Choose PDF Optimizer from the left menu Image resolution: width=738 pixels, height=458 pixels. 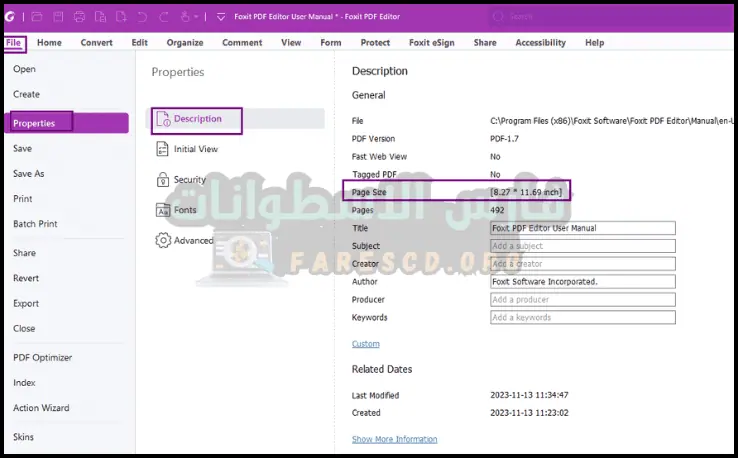(42, 357)
